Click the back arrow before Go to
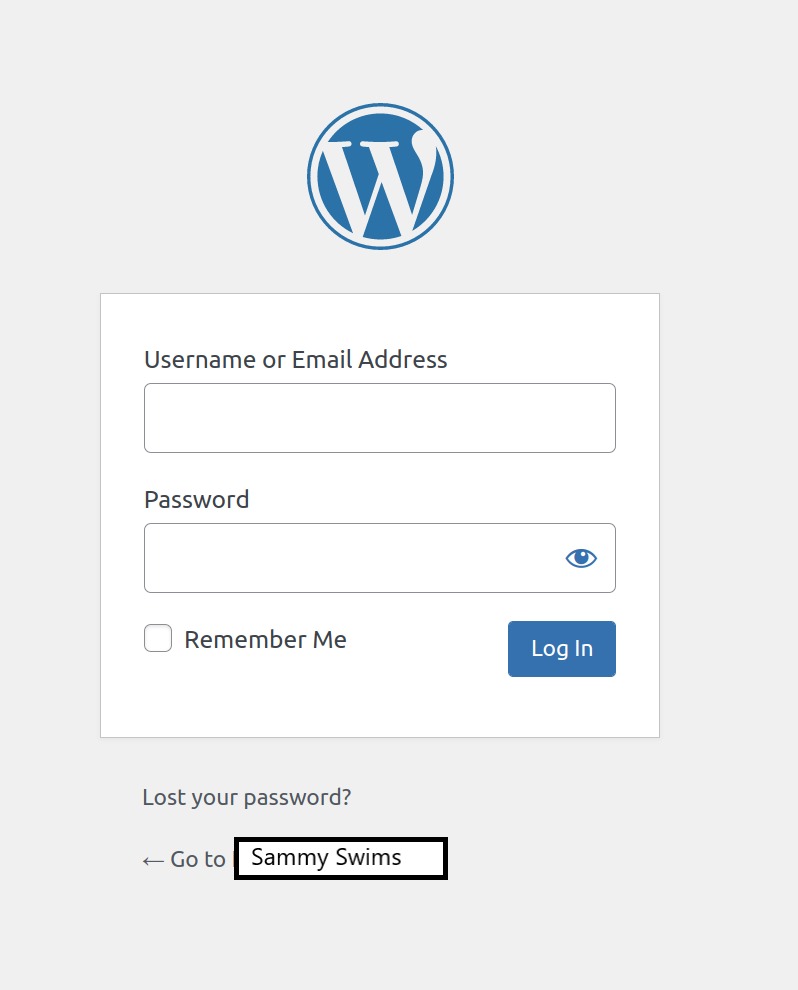The height and width of the screenshot is (990, 798). coord(152,859)
